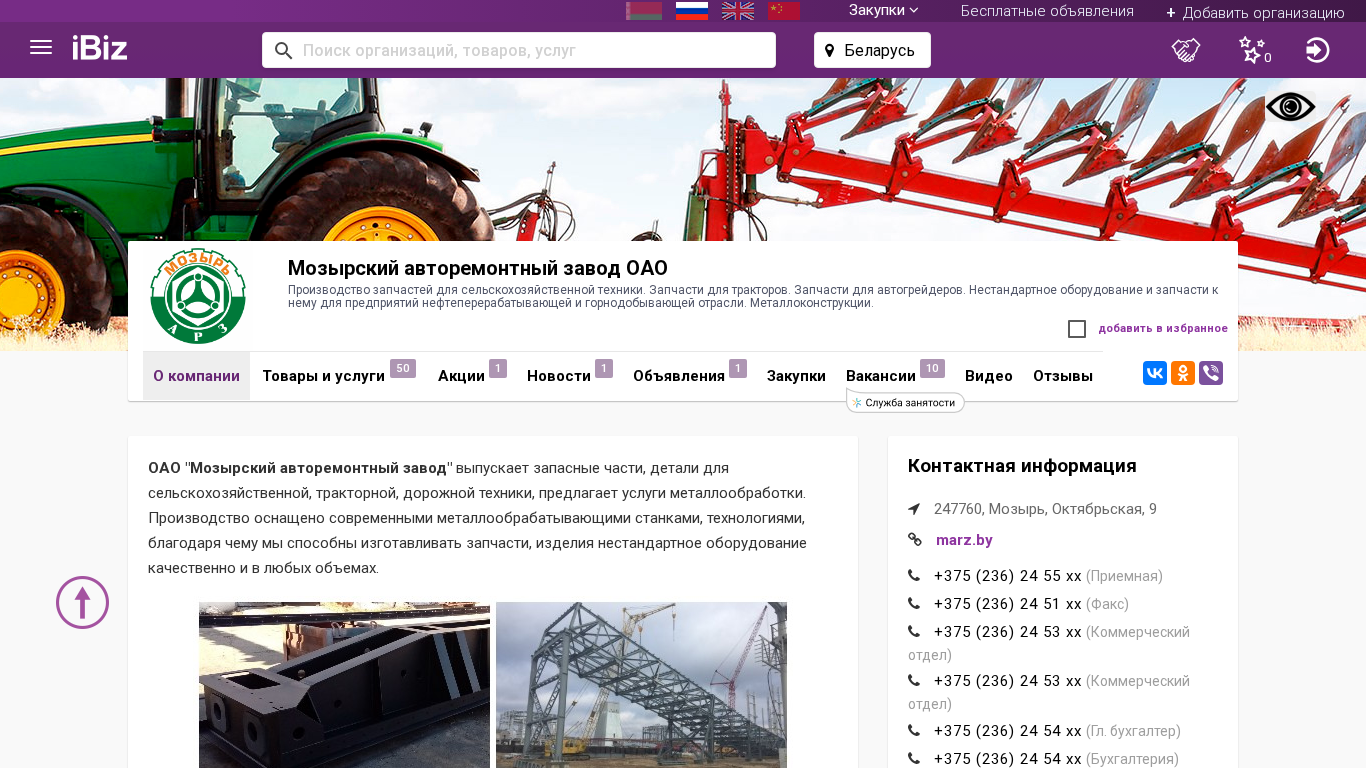Reveal Гл. бухгалтер phone number
Viewport: 1366px width, 768px height.
tap(1007, 731)
